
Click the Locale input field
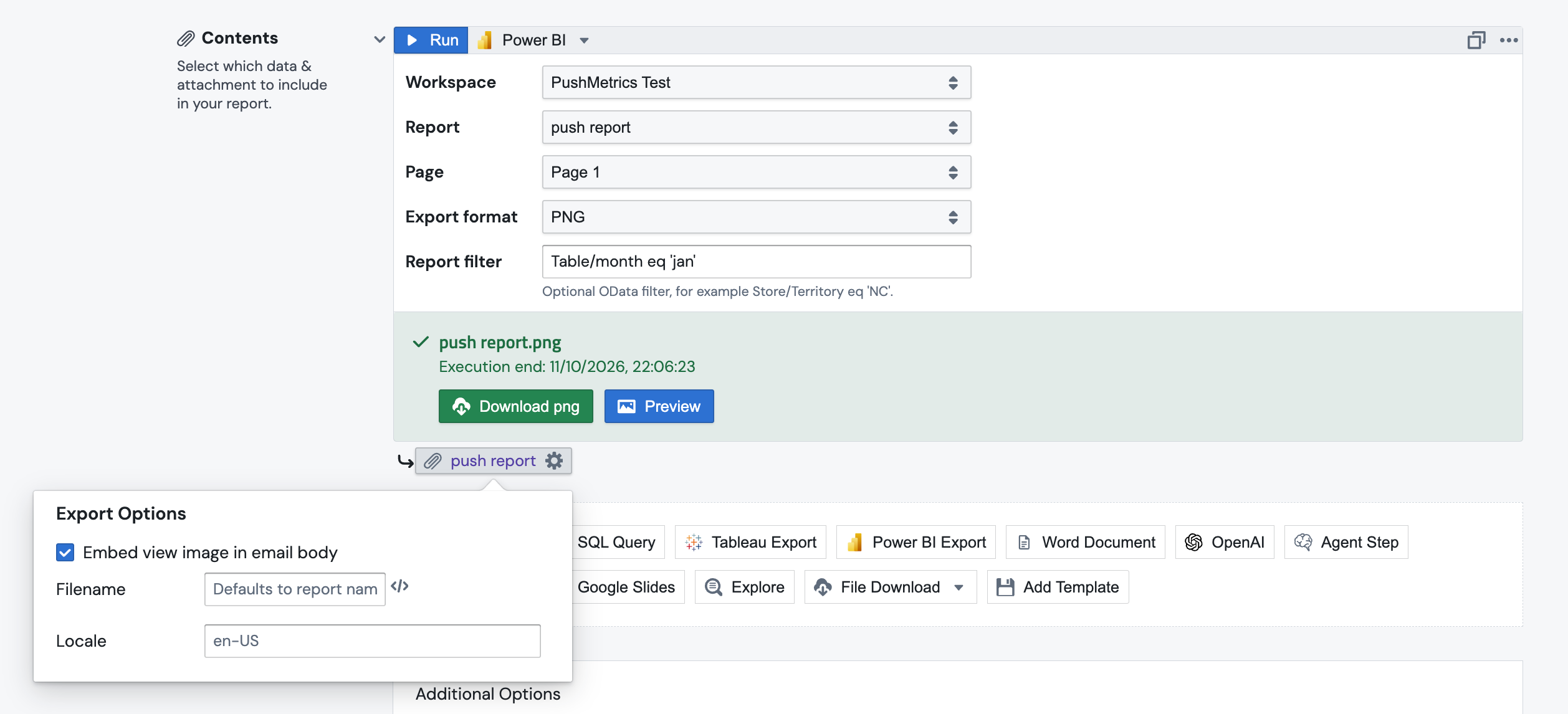372,641
